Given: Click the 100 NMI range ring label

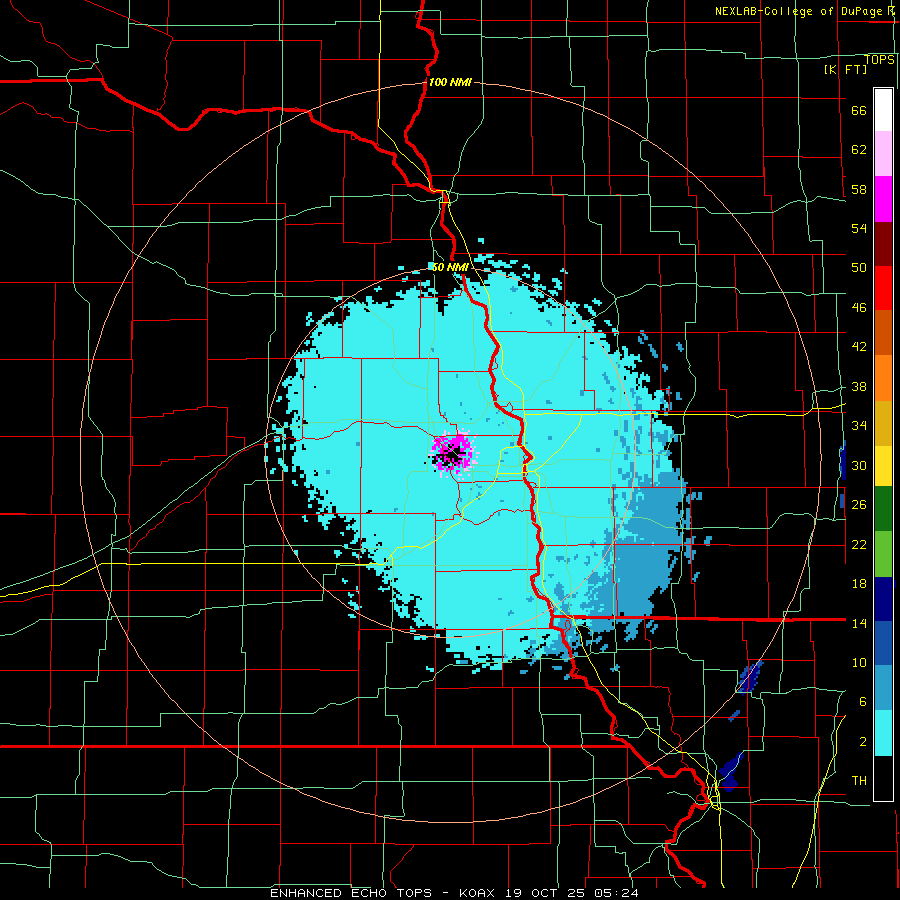Looking at the screenshot, I should pos(450,82).
